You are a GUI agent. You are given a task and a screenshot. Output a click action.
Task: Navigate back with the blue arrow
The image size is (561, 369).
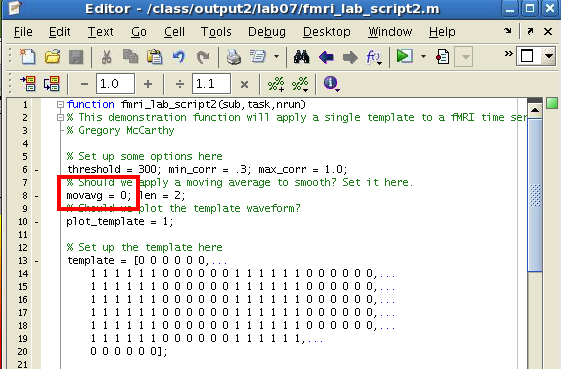[326, 57]
